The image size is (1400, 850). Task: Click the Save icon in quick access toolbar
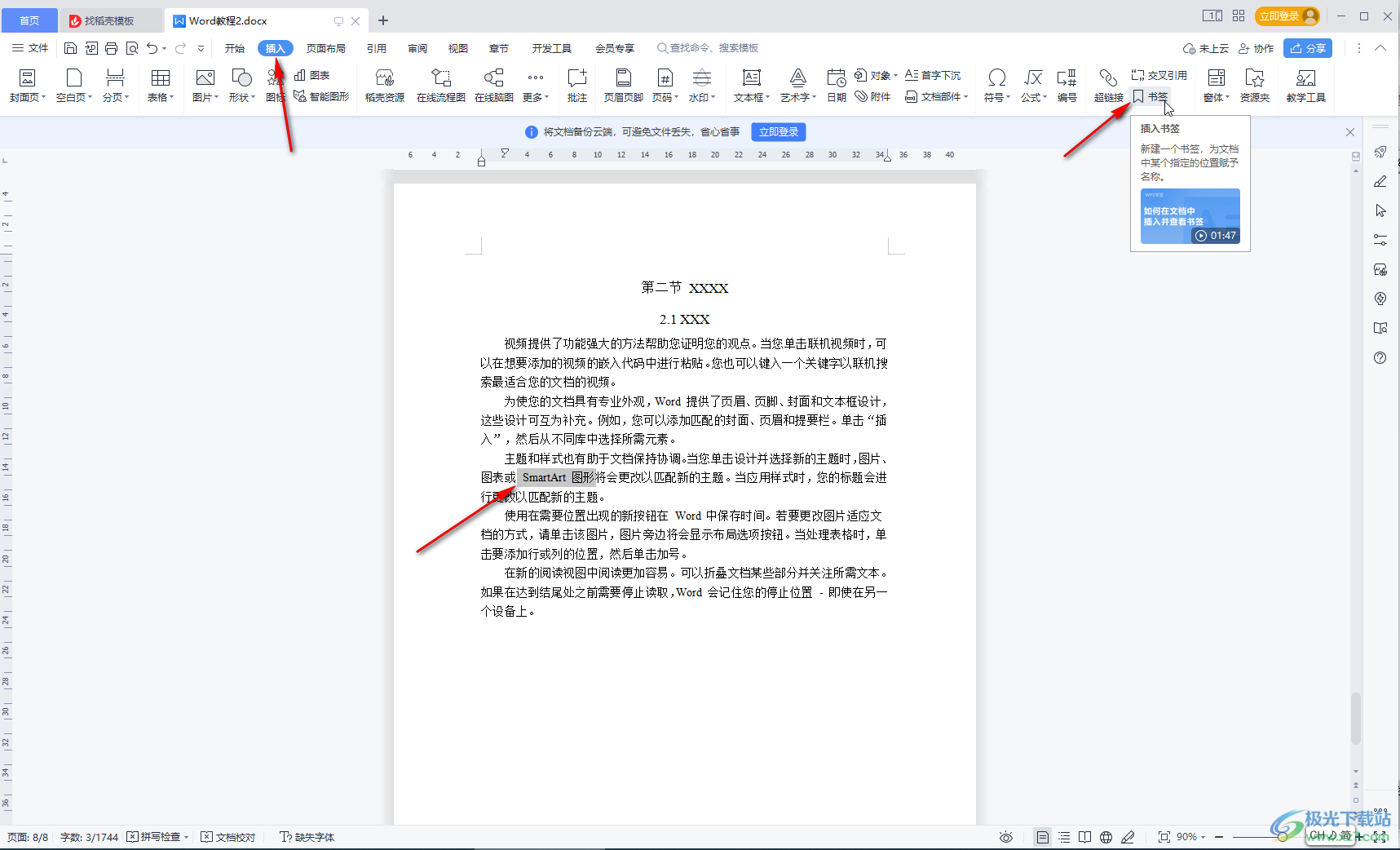[70, 48]
